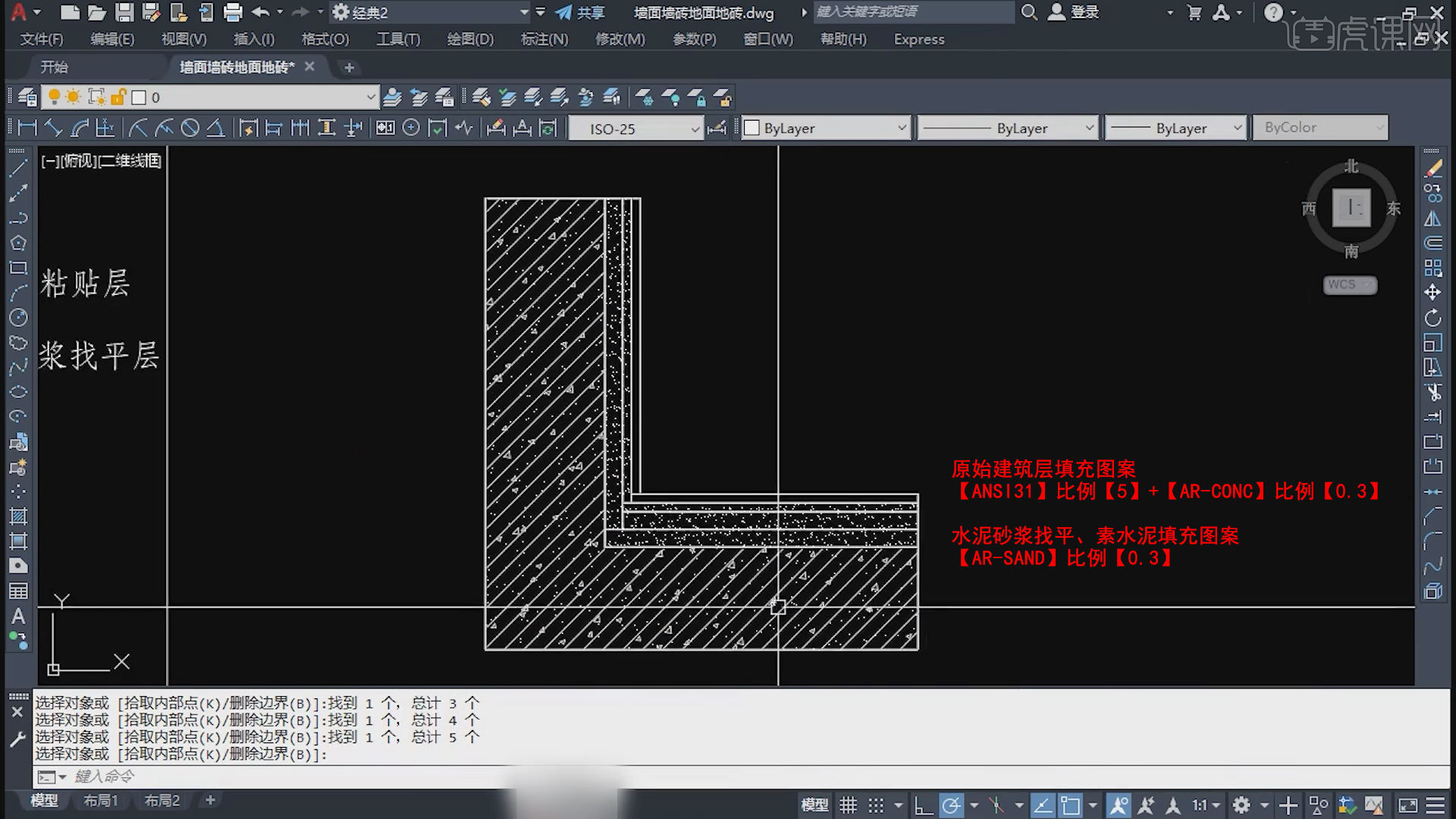1456x819 pixels.
Task: Open the Layer Properties Manager icon
Action: [27, 97]
